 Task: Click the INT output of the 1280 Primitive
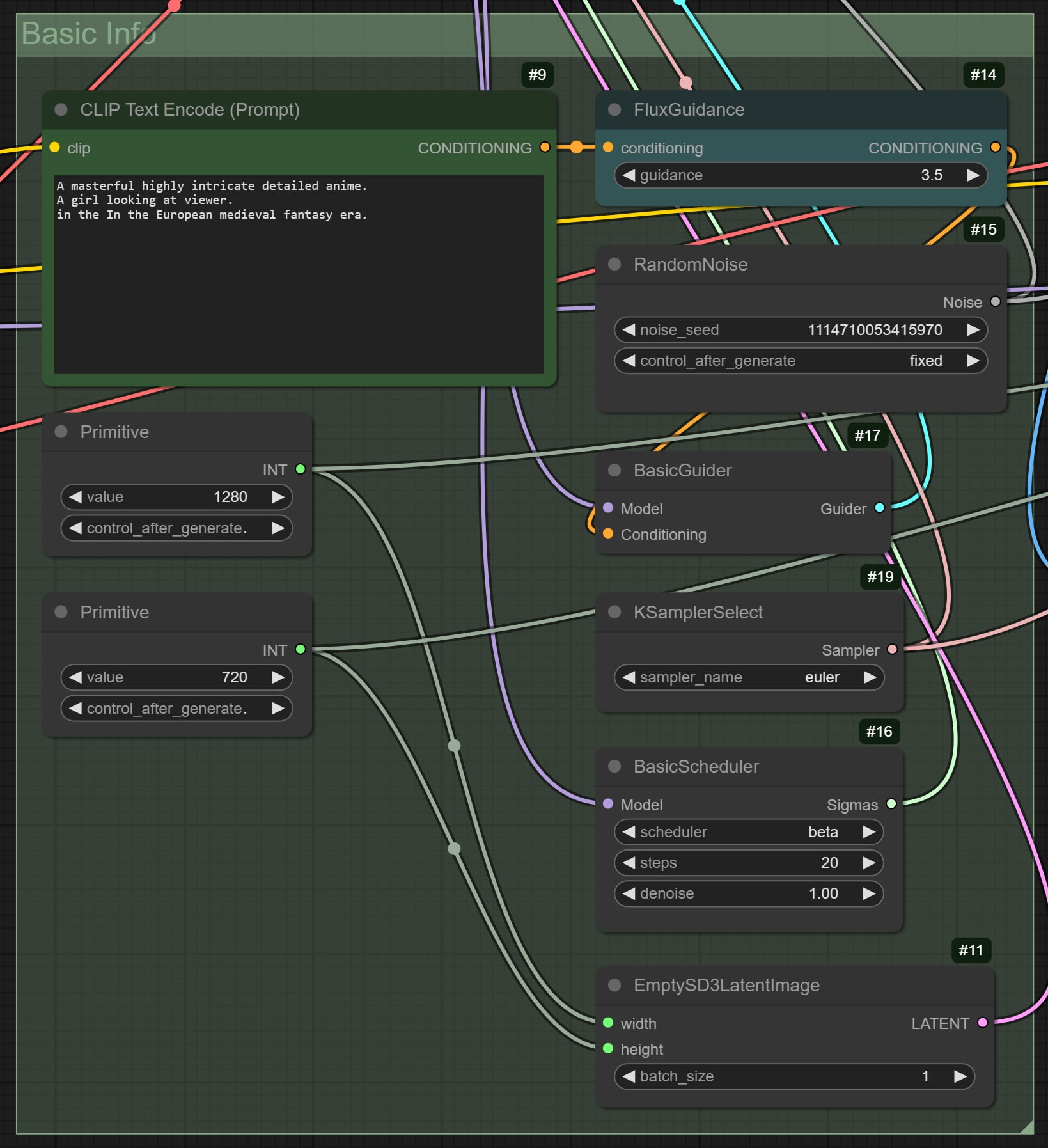[301, 469]
